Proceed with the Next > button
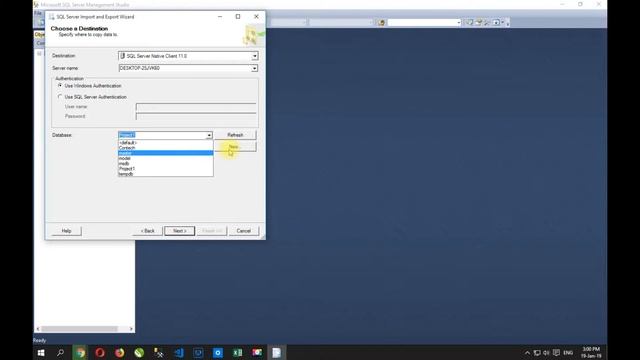This screenshot has height=360, width=640. click(x=180, y=231)
